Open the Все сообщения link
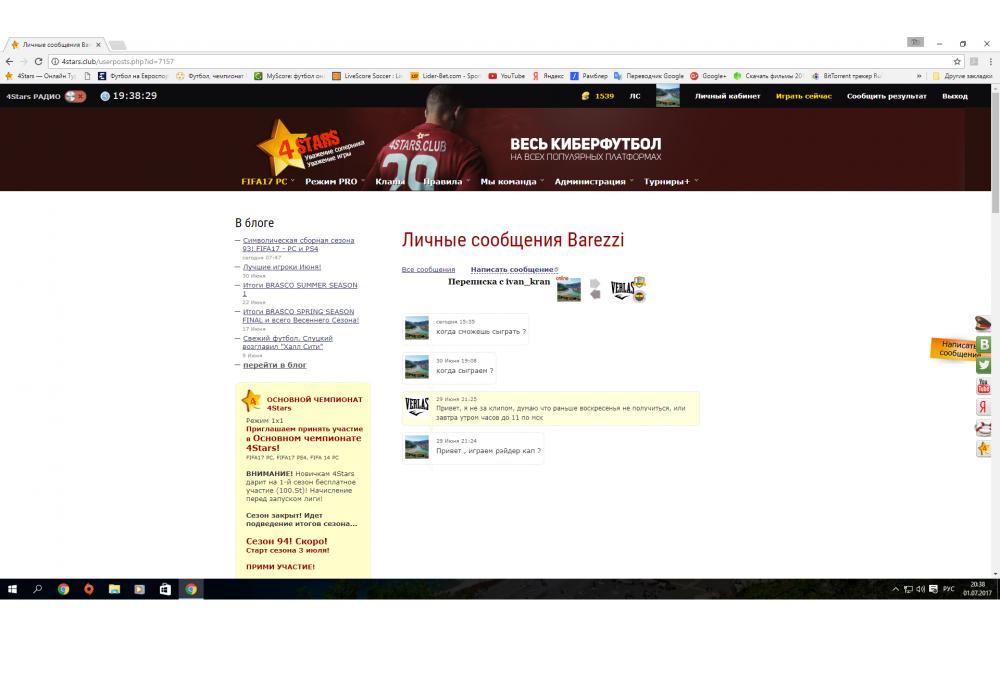 [428, 270]
